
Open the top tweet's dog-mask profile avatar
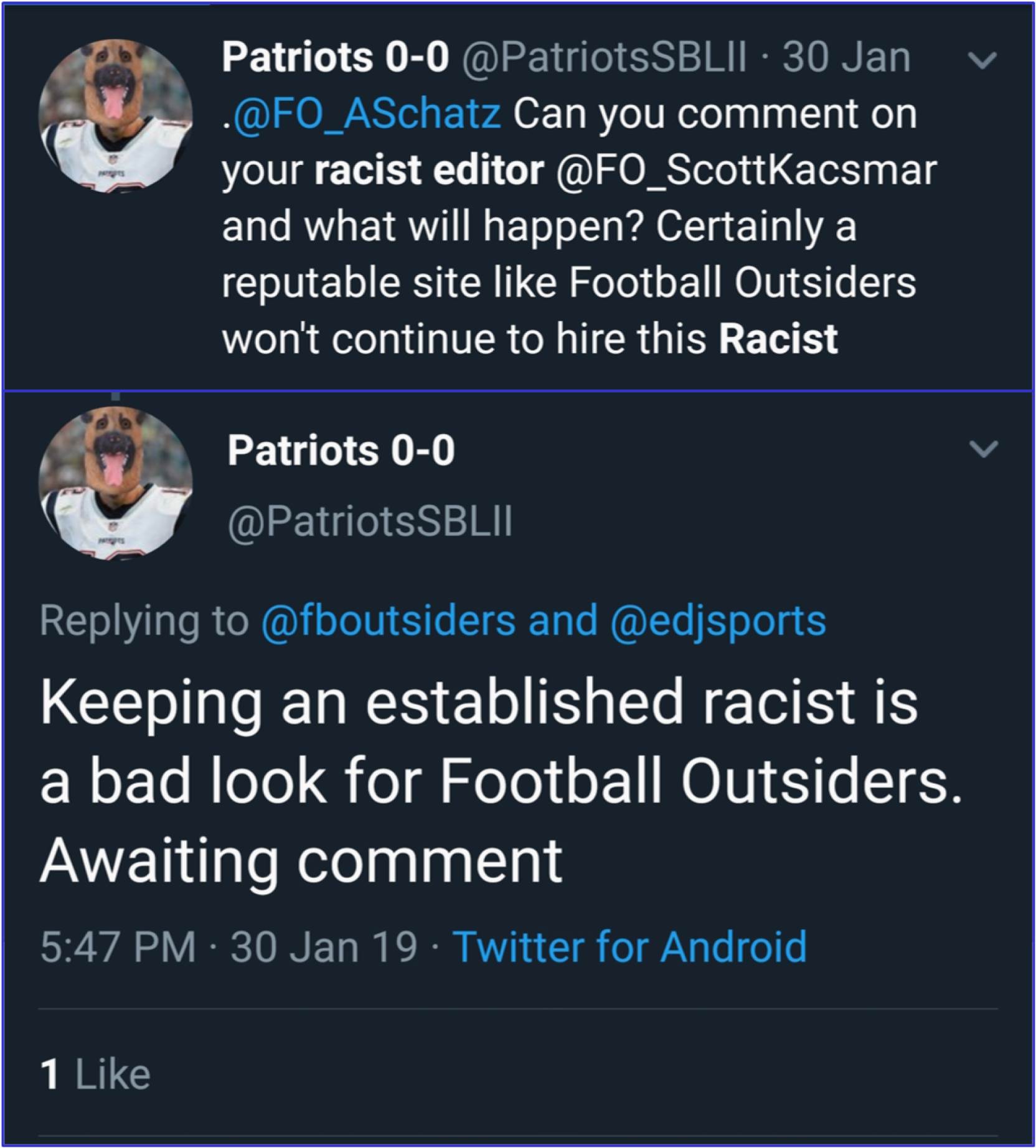116,115
